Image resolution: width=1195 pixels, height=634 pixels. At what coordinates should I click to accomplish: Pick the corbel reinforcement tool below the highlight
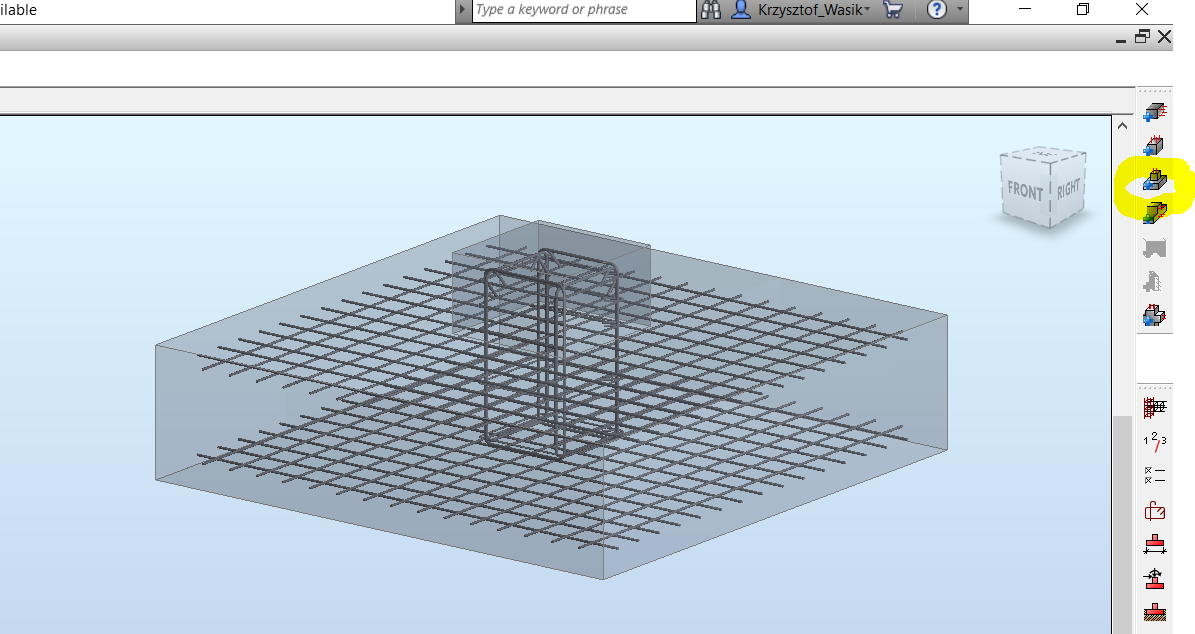click(1154, 211)
